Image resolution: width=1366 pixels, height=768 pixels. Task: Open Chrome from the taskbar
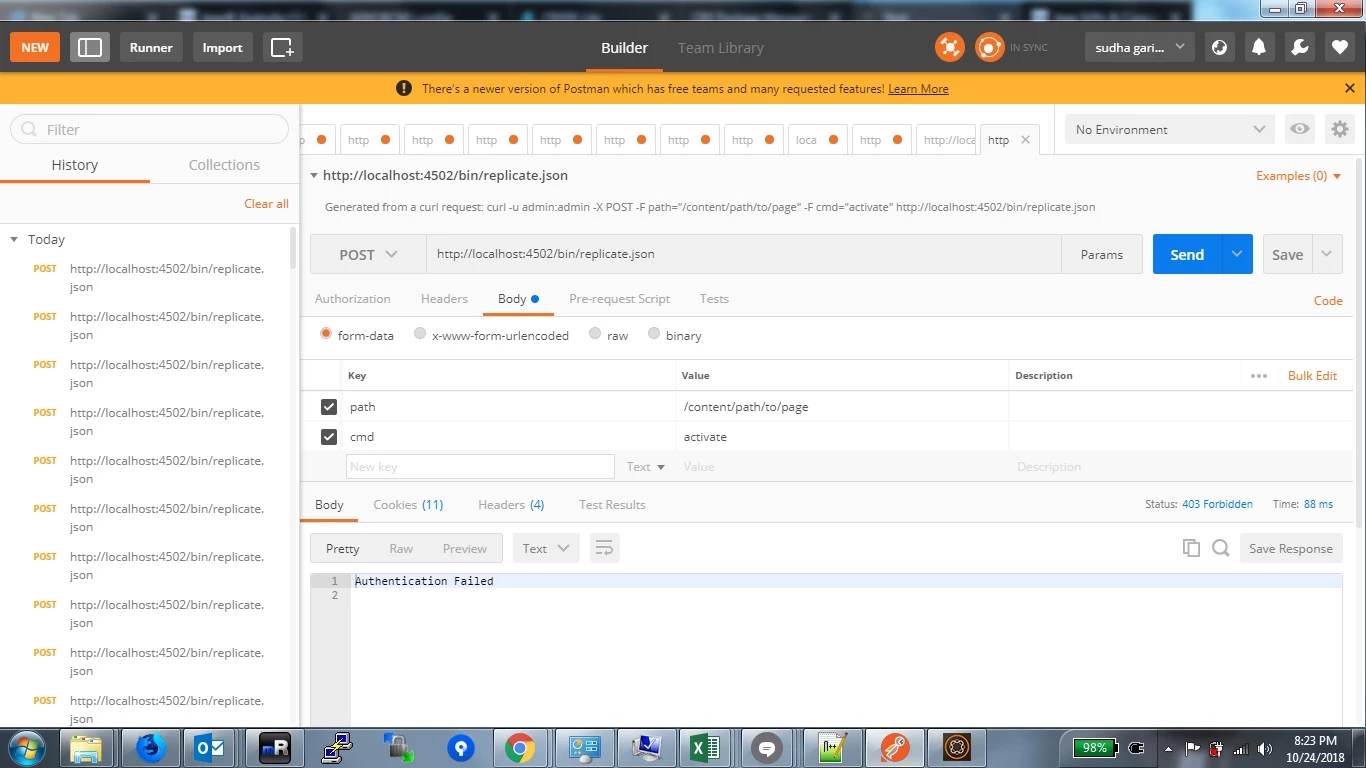pyautogui.click(x=519, y=747)
